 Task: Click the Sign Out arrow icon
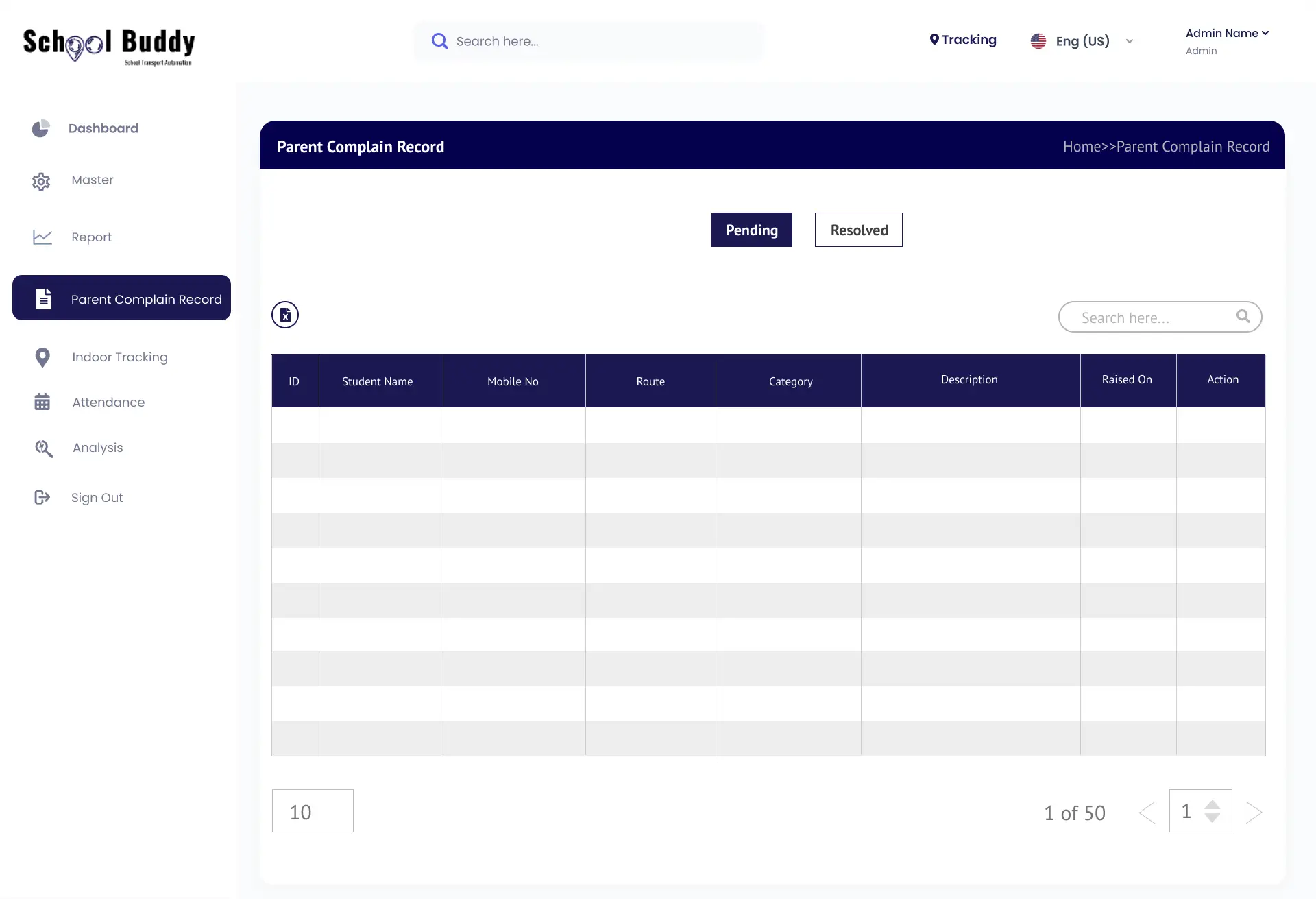42,497
